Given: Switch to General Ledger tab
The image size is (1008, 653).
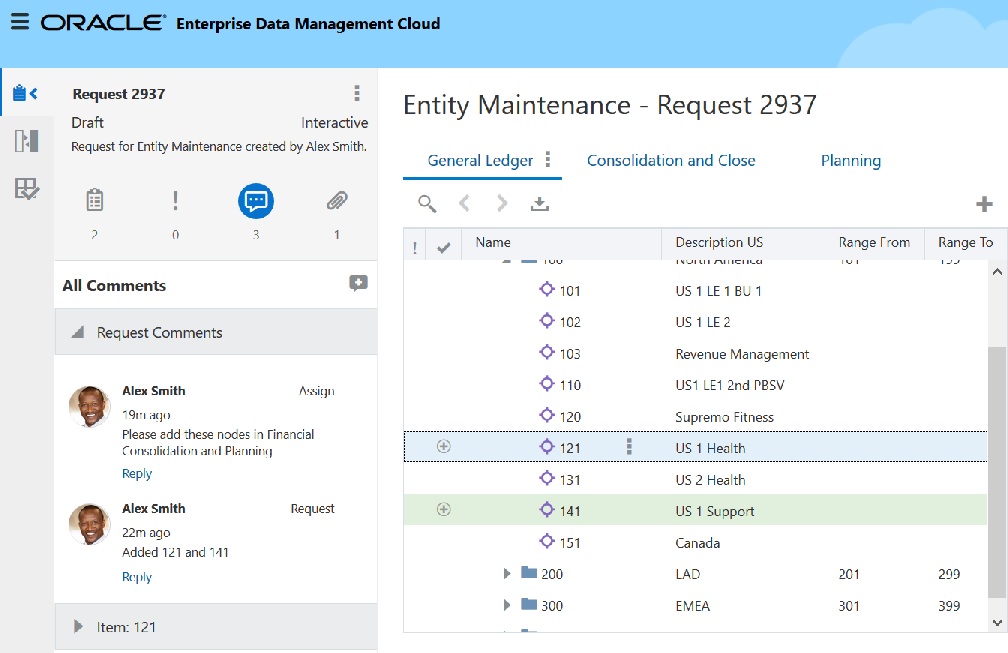Looking at the screenshot, I should tap(480, 160).
